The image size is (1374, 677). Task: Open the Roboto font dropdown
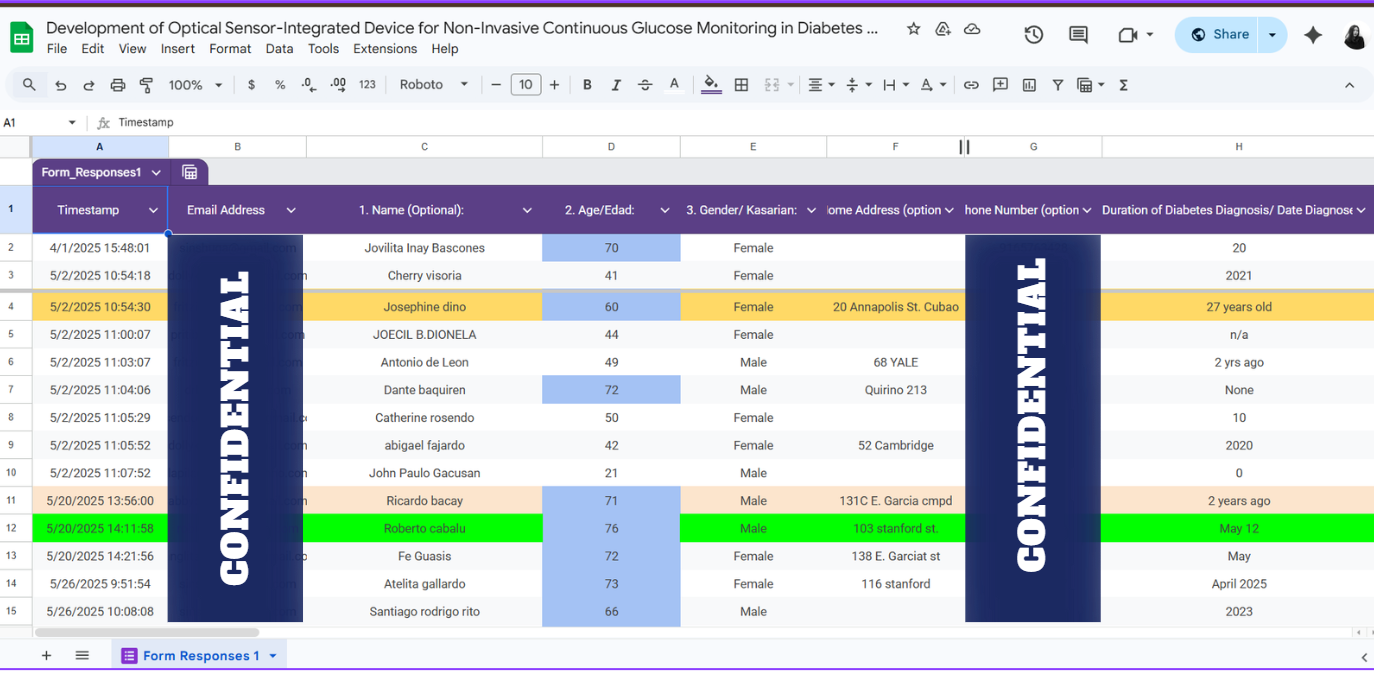pos(434,85)
